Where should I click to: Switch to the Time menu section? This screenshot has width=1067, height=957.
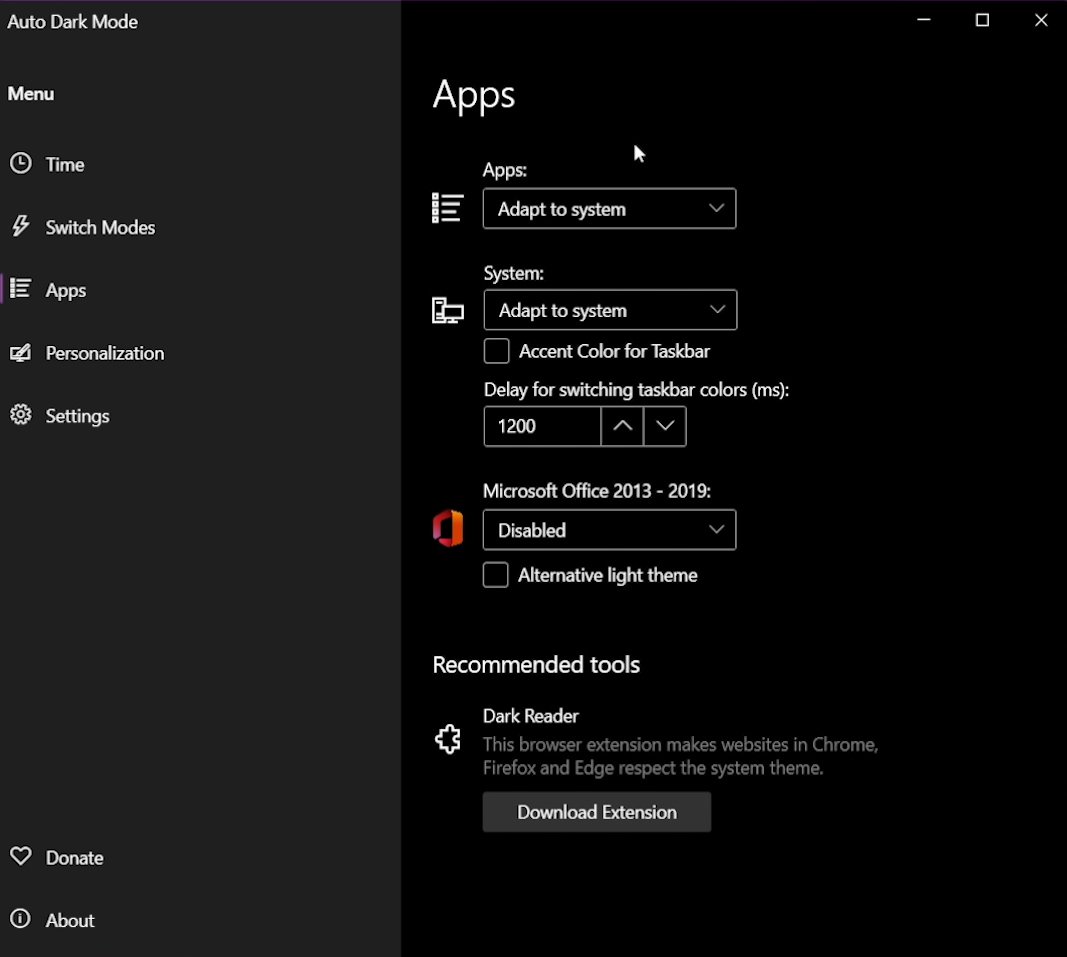[x=64, y=164]
